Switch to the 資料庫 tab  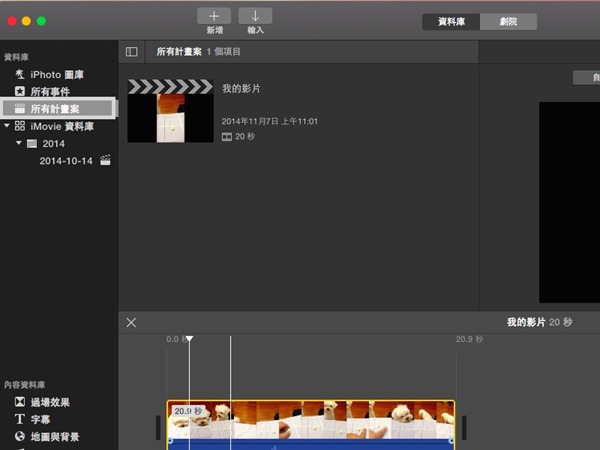[x=451, y=22]
